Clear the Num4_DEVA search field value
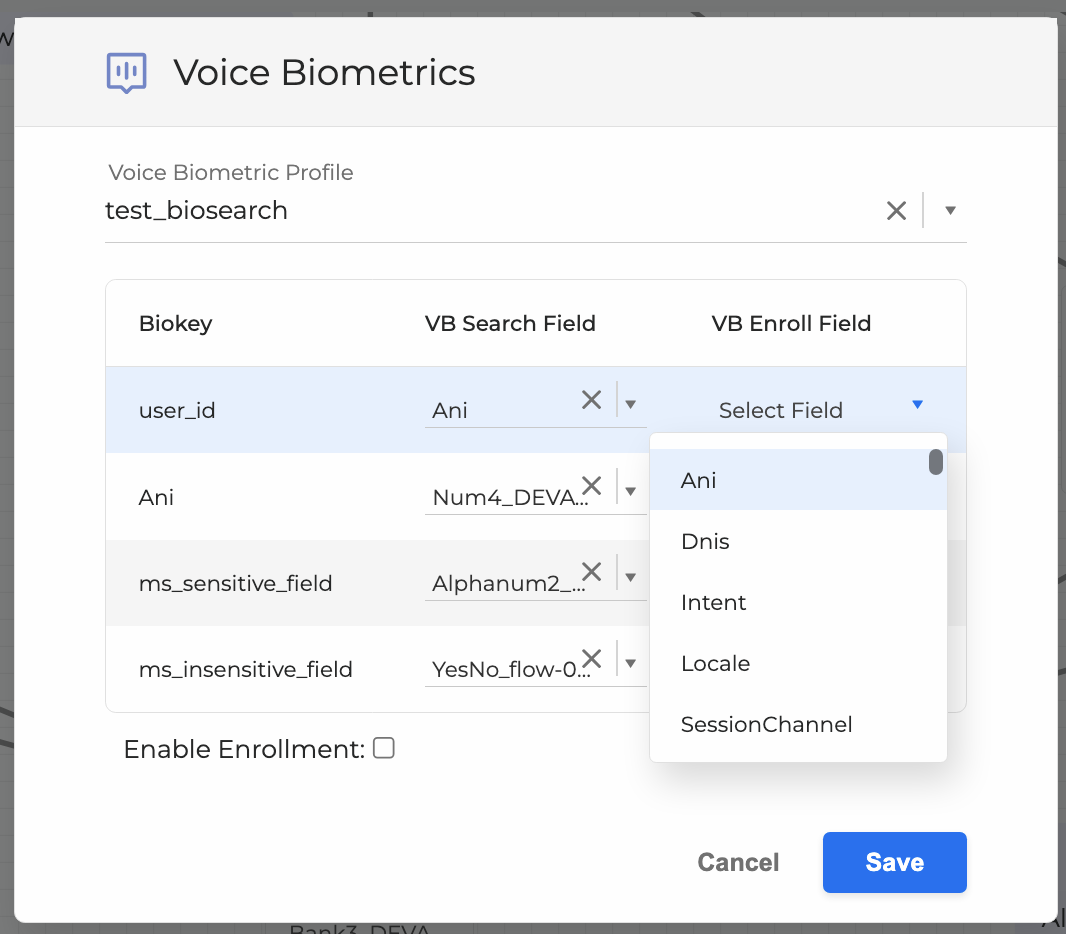 592,487
